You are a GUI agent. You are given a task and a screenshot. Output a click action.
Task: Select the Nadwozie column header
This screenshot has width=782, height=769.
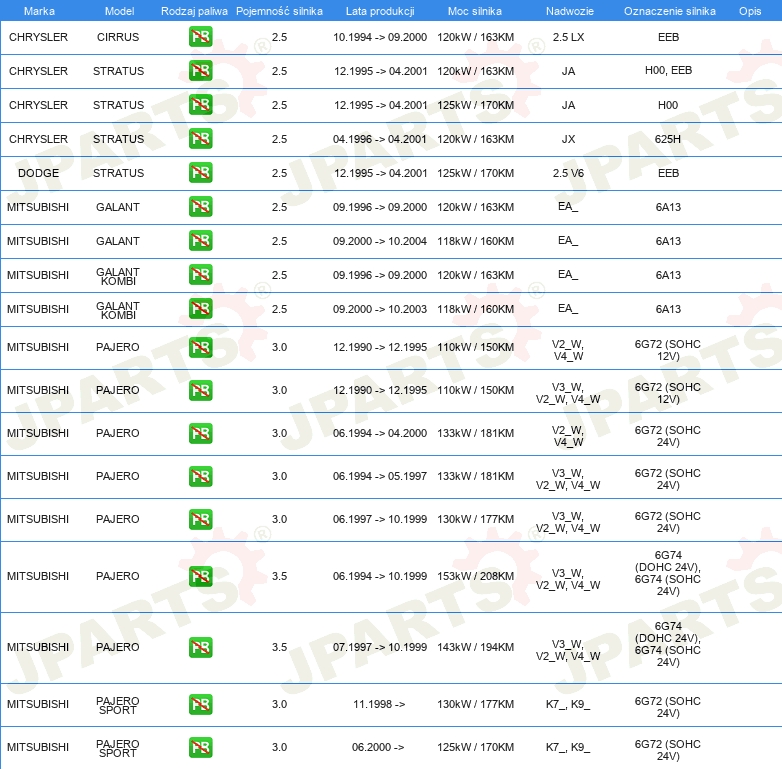click(570, 11)
